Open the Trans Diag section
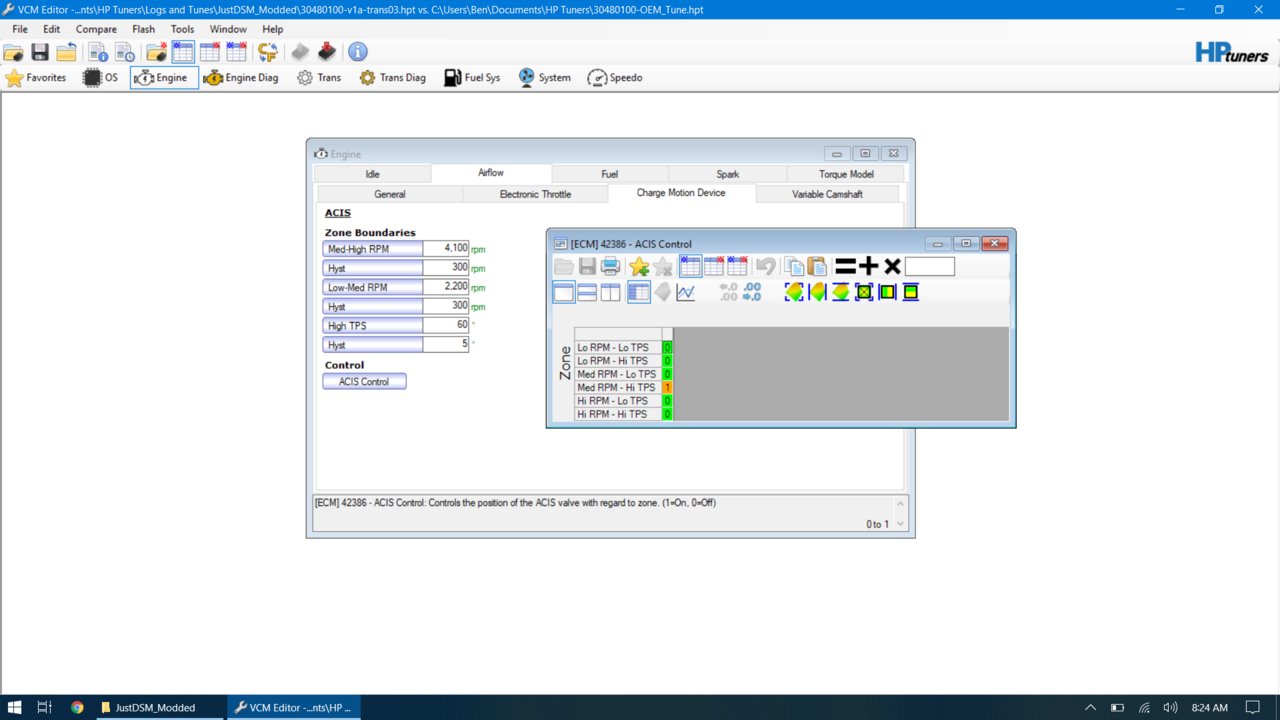 (393, 78)
